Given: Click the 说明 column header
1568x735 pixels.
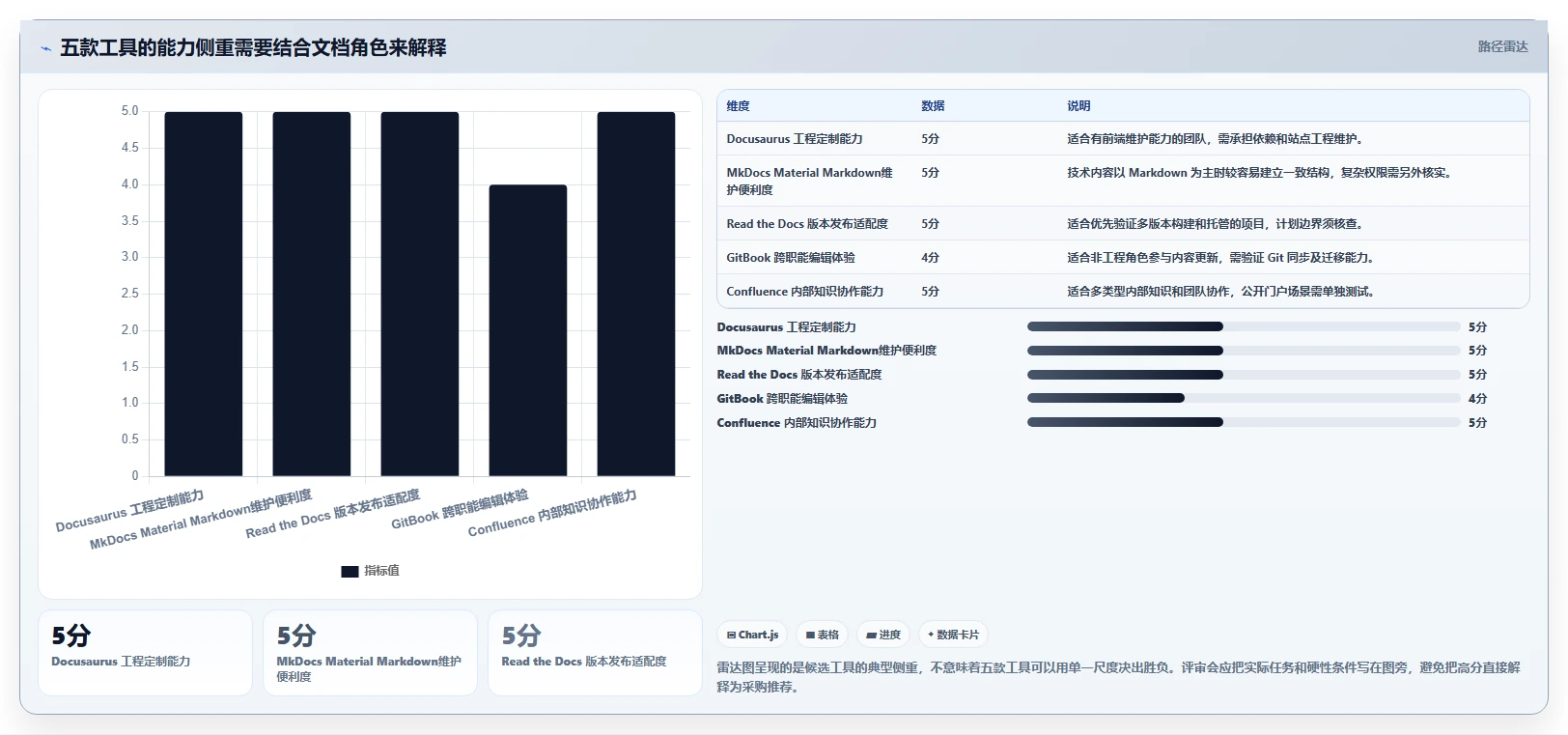Looking at the screenshot, I should point(1078,106).
